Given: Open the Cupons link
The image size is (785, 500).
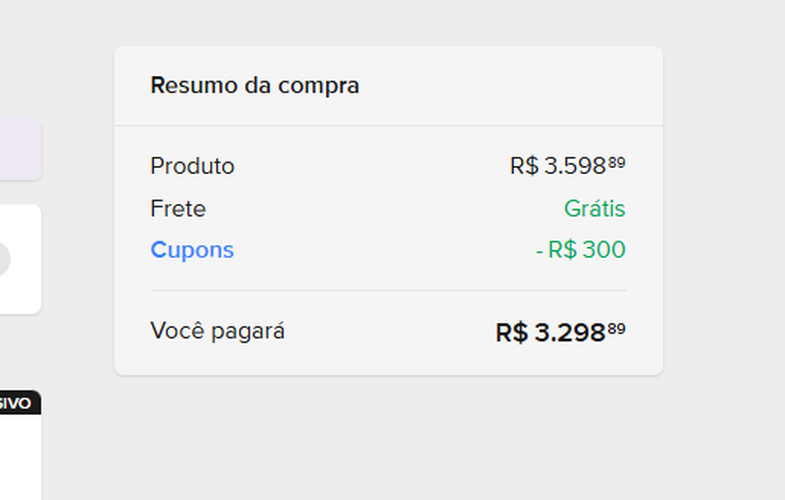Looking at the screenshot, I should pos(192,250).
